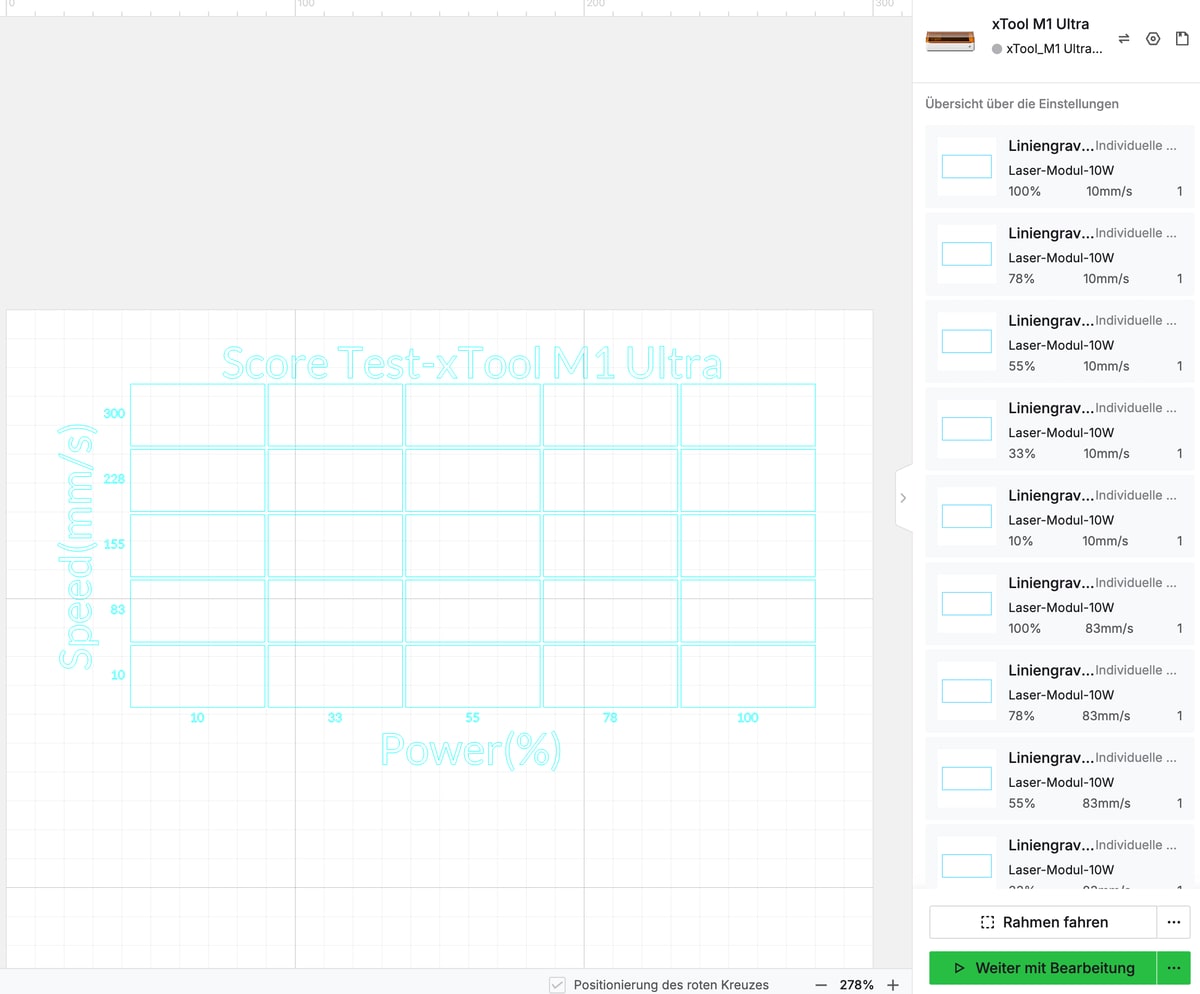Click thumbnail of the 33% 10mm/s setting
Screen dimensions: 1200x994
967,429
